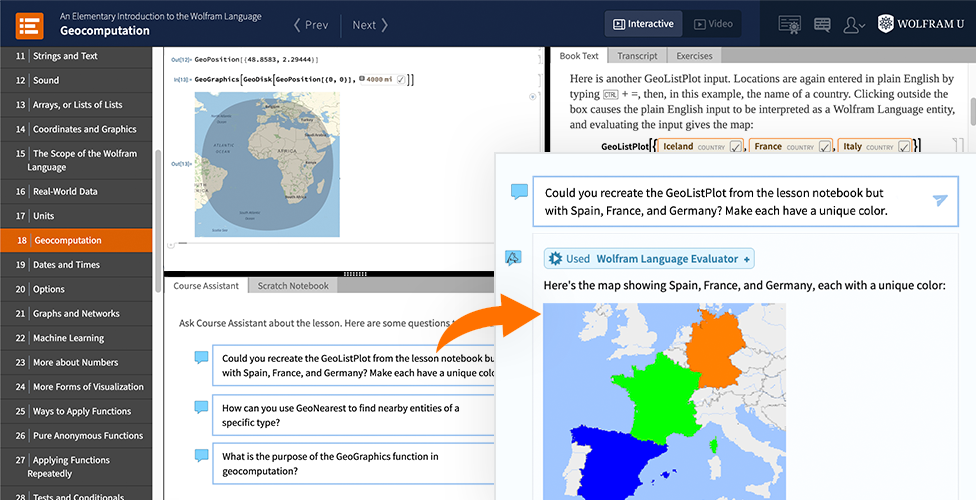Click speech bubble beside GeoNearest question

pos(201,407)
